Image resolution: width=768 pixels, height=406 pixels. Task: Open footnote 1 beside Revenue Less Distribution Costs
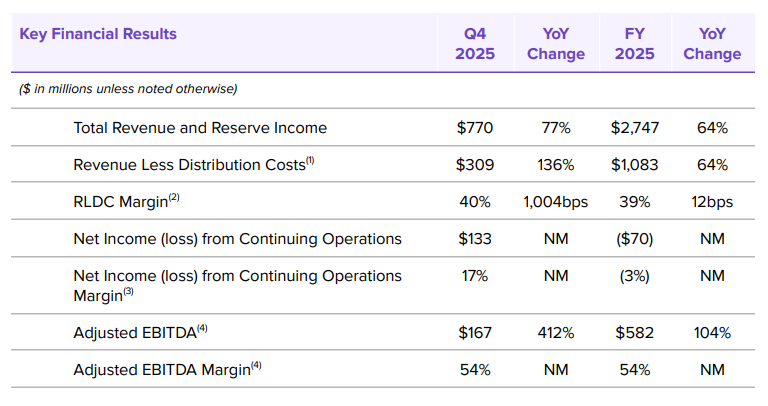tap(310, 160)
